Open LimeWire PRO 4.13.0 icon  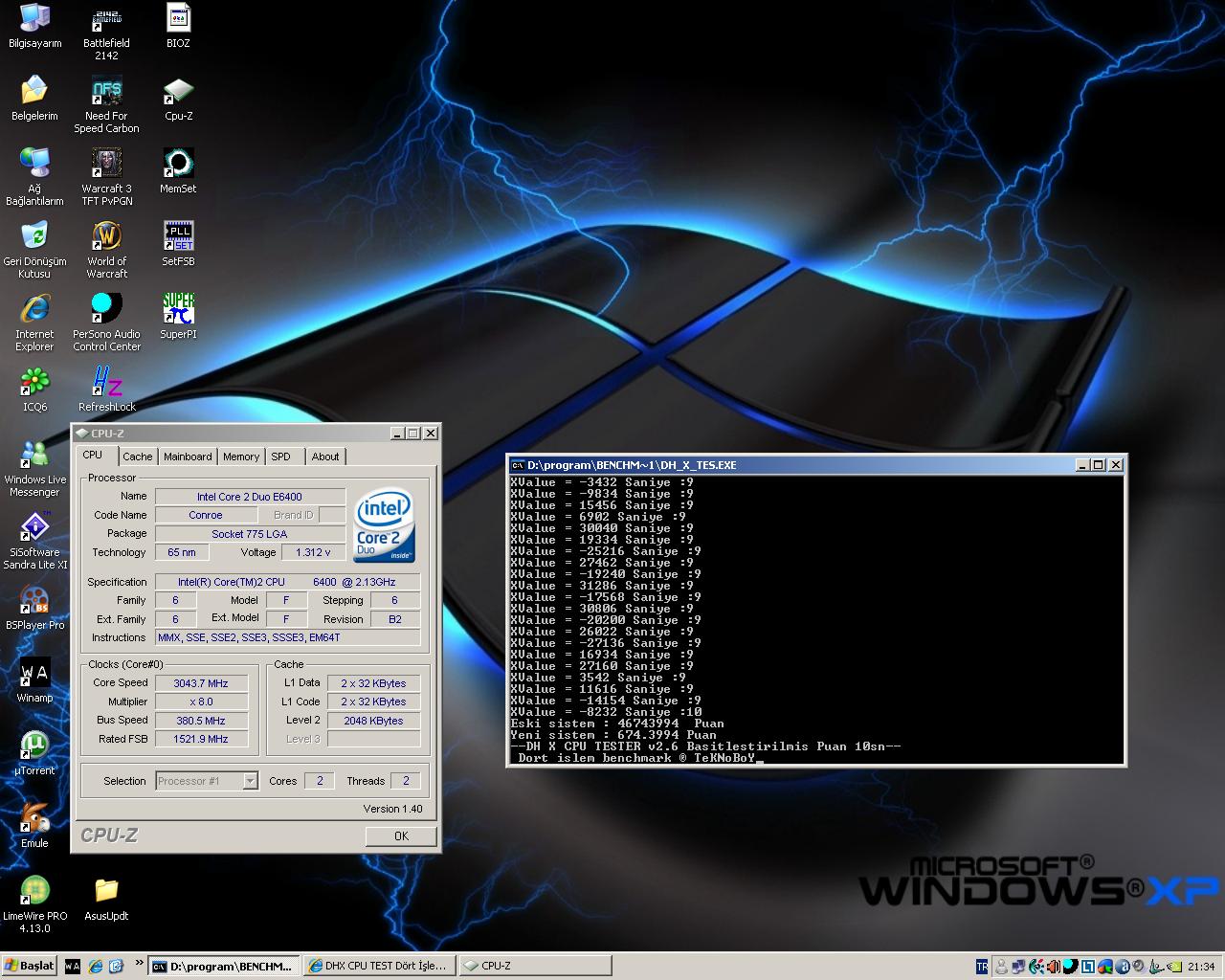click(34, 905)
